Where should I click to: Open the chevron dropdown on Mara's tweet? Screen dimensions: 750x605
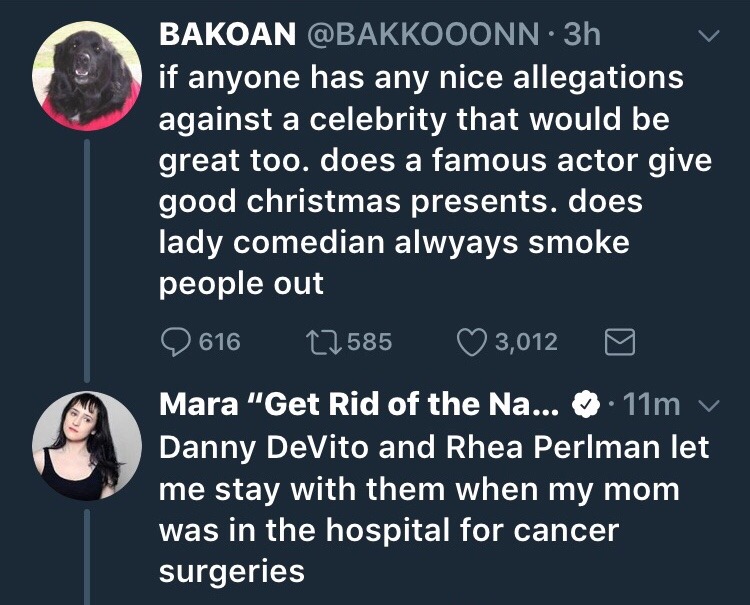point(708,404)
